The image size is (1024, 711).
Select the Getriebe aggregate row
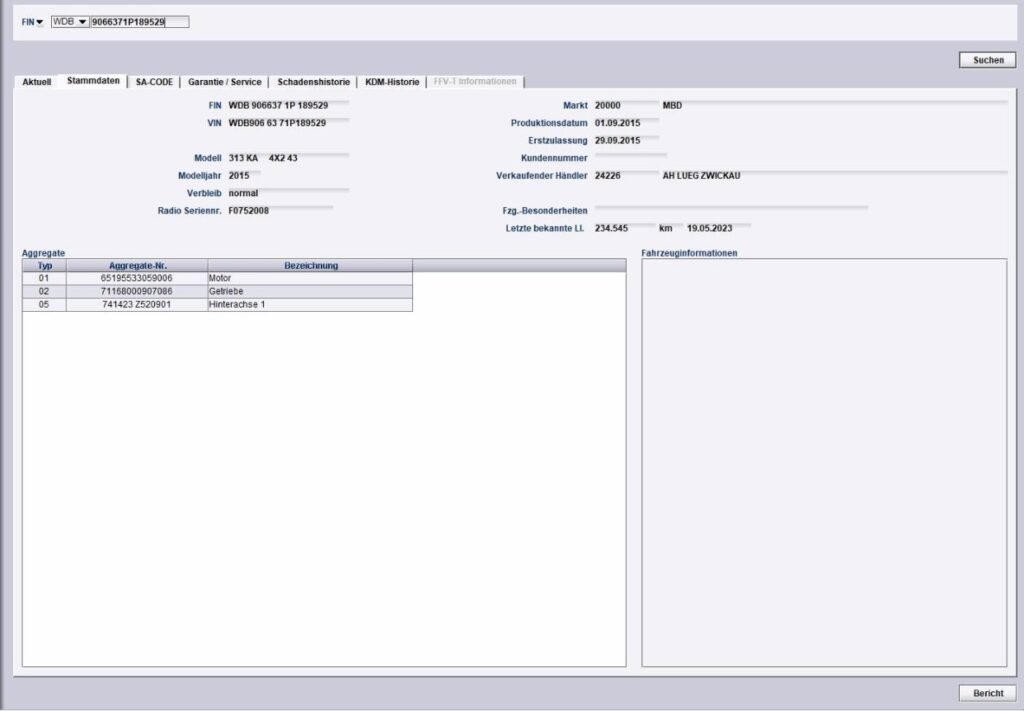tap(217, 291)
